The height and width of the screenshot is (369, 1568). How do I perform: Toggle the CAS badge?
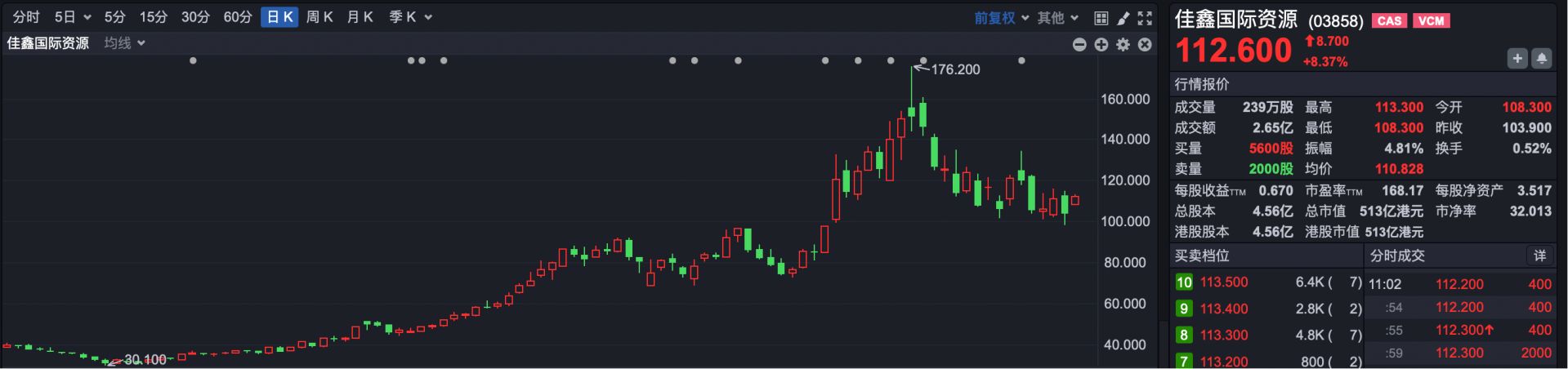tap(1389, 21)
